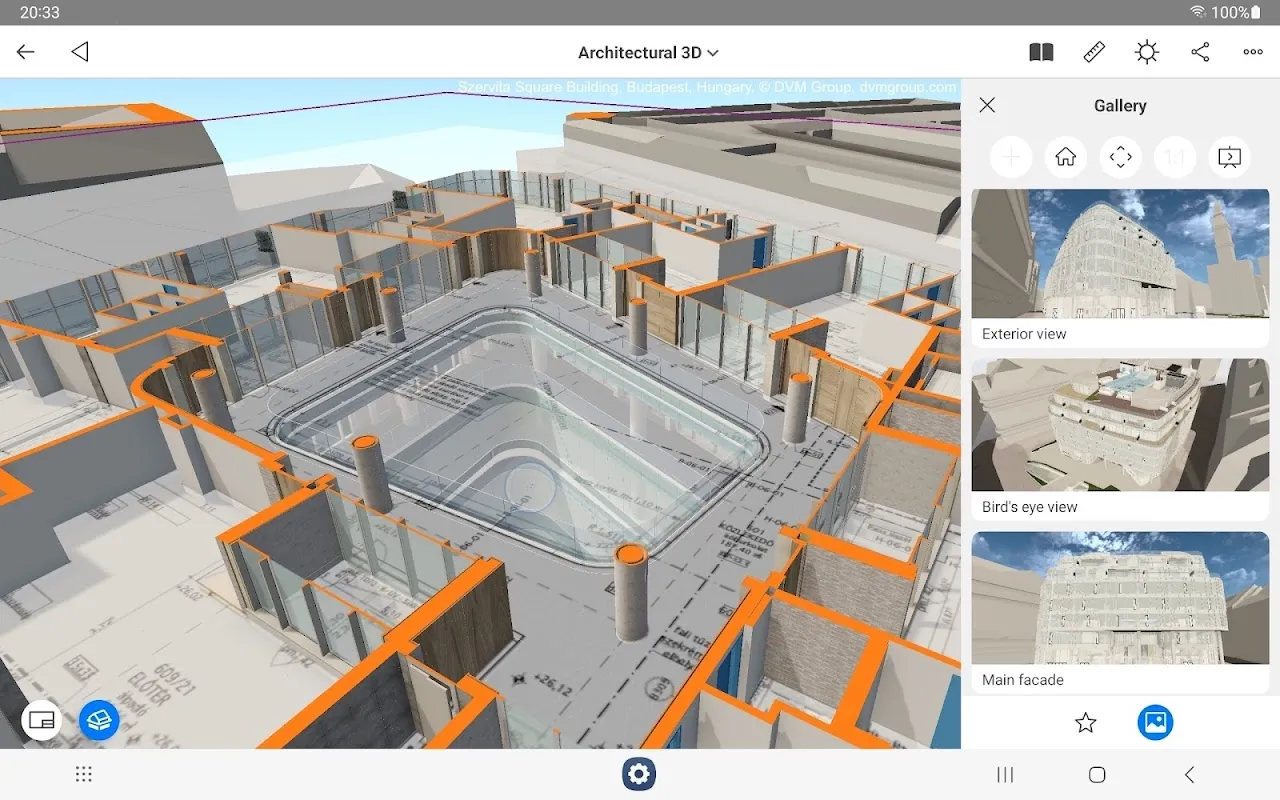Select the ruler measure tool
The height and width of the screenshot is (800, 1280).
(1094, 53)
